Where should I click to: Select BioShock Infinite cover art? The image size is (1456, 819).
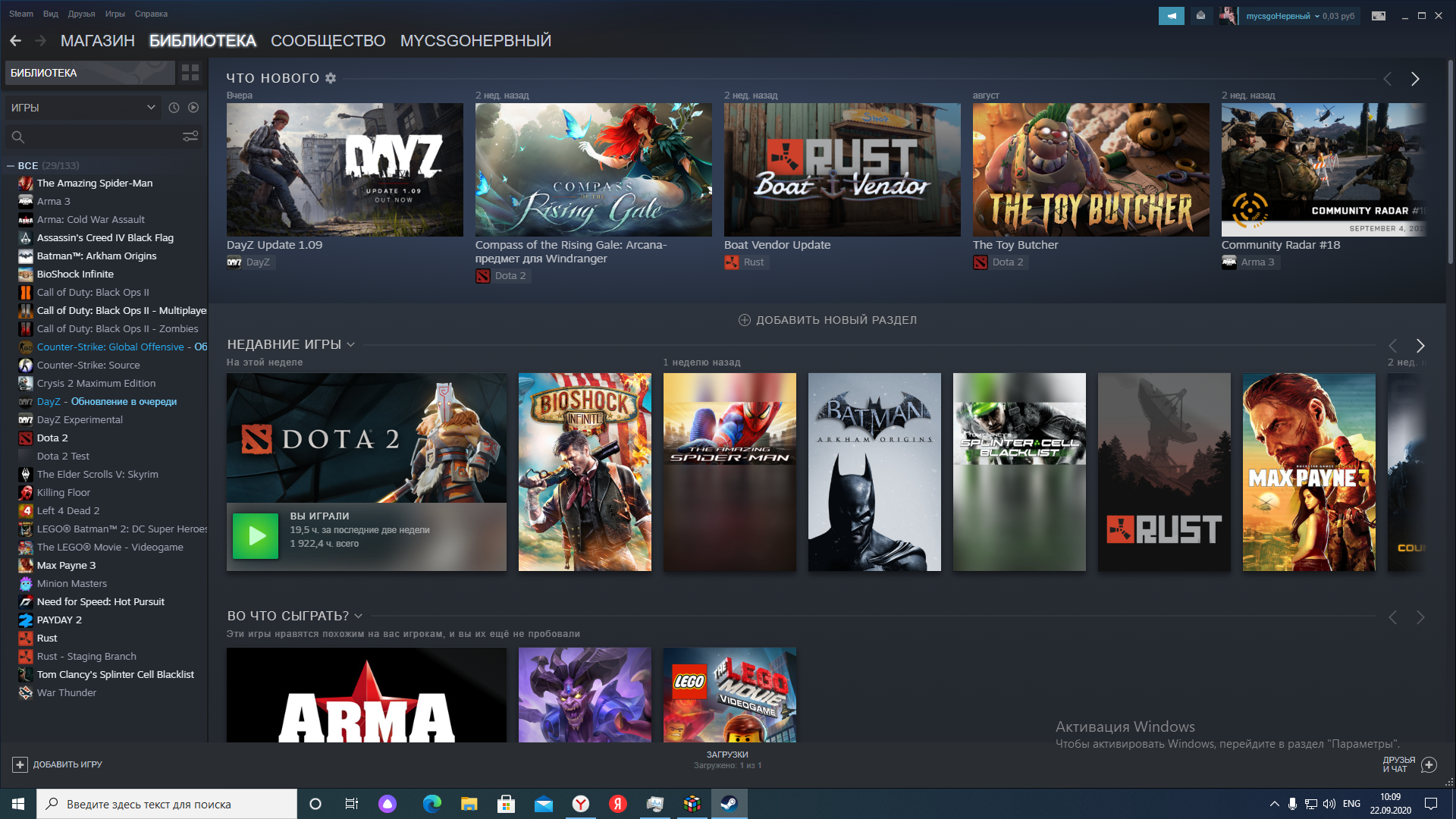585,472
